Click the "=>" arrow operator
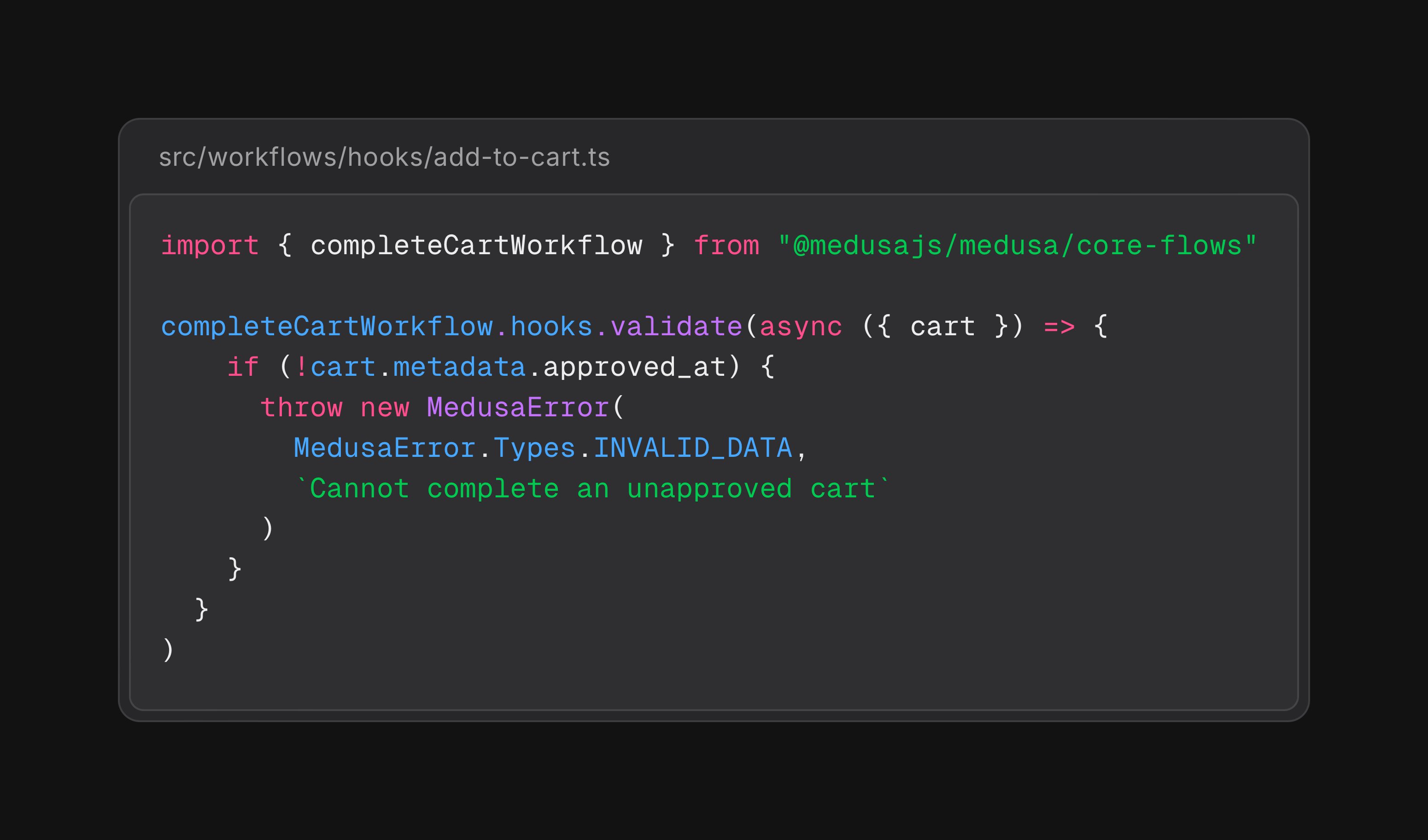 tap(1059, 327)
